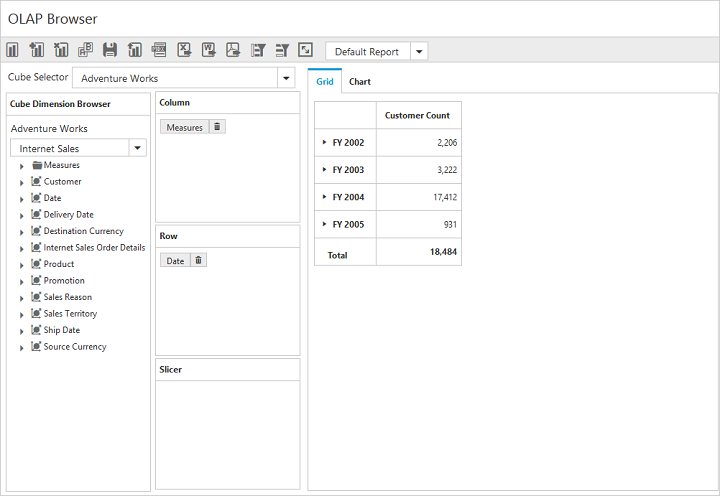Viewport: 720px width, 496px height.
Task: Click the Customer Count column header
Action: click(x=418, y=115)
